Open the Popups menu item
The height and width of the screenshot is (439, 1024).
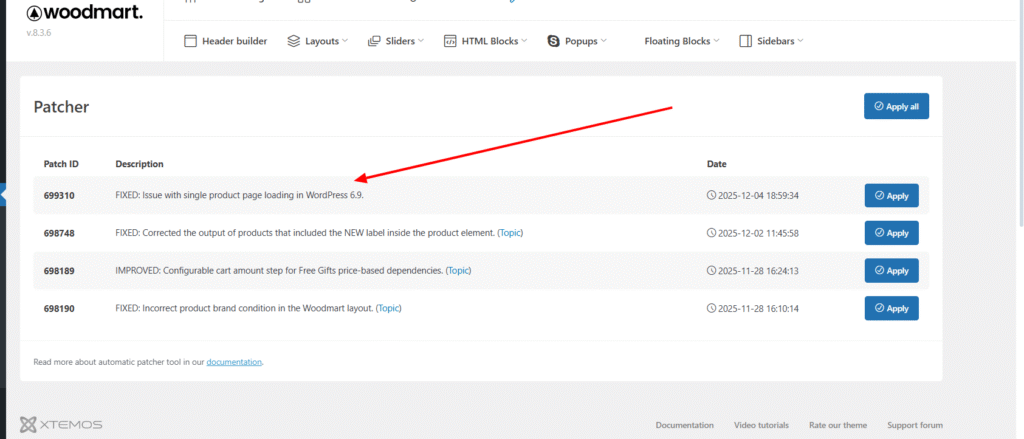[580, 41]
